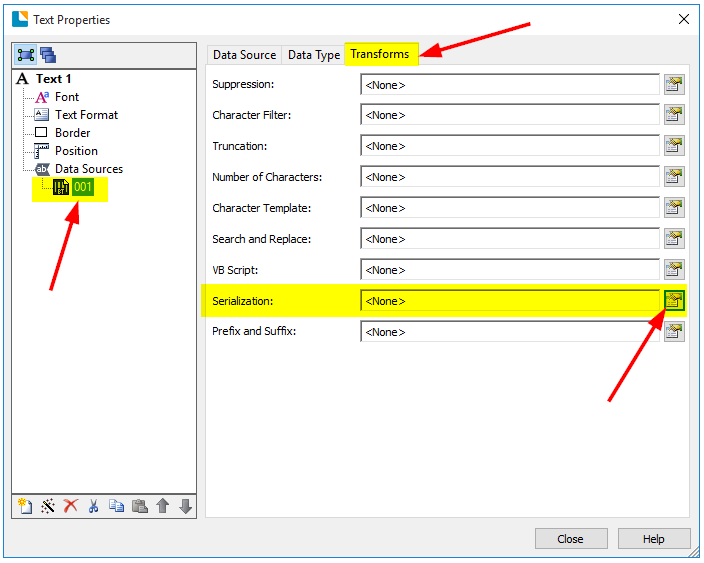Open the Data Type tab
This screenshot has height=563, width=704.
click(x=314, y=55)
